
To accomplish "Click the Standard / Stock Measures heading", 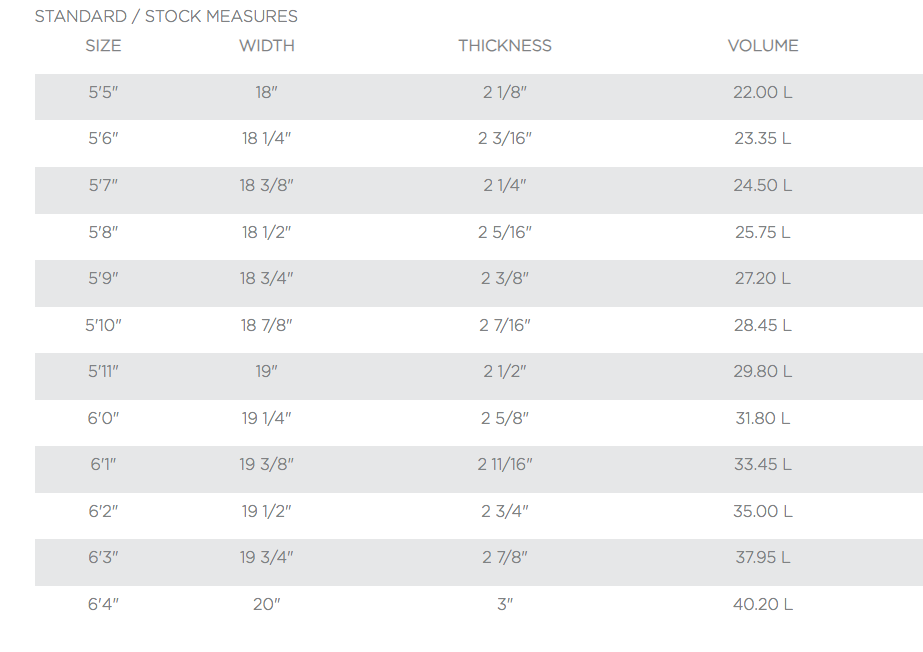I will (166, 17).
